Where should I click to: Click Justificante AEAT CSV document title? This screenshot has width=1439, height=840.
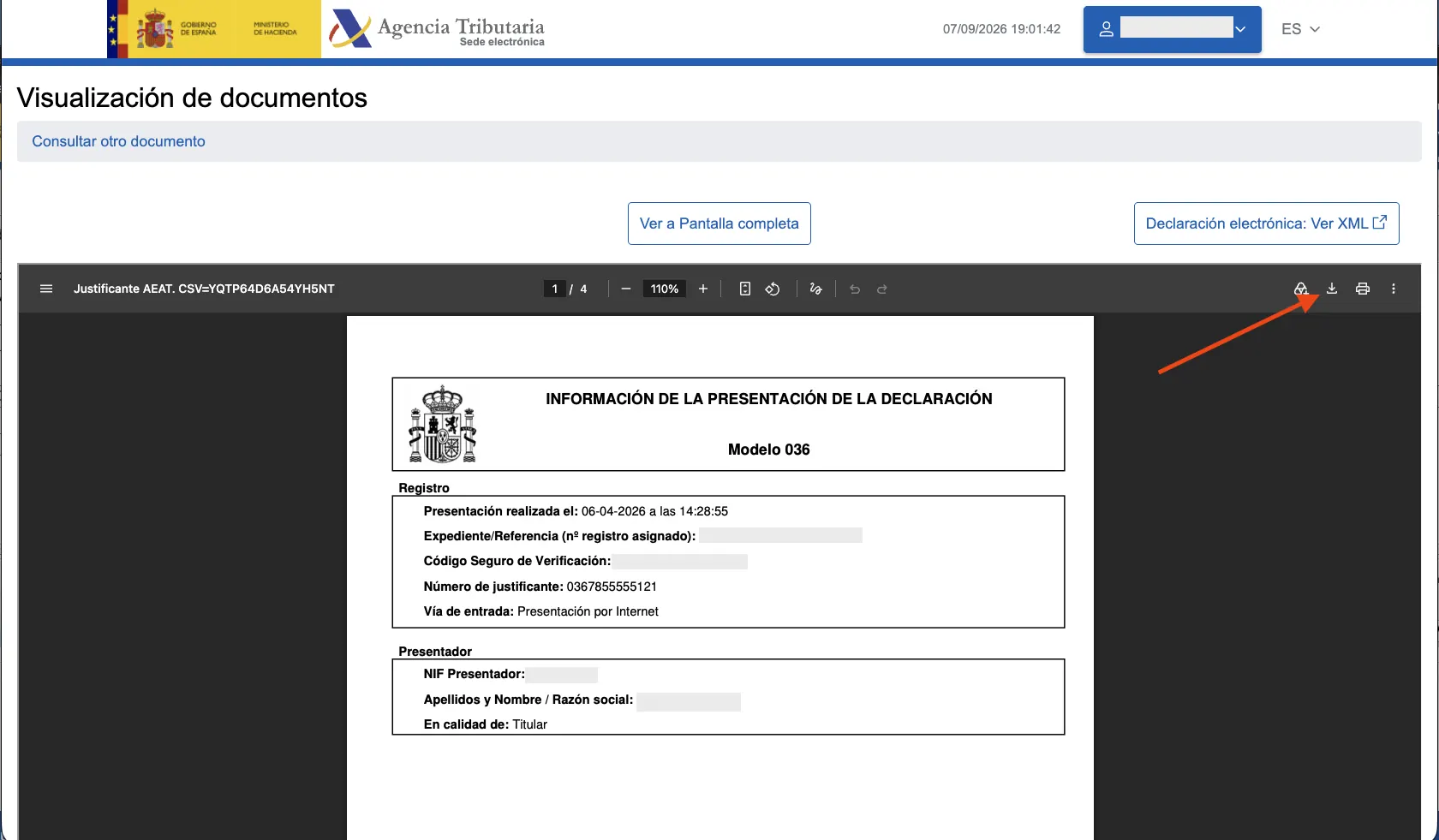click(204, 289)
